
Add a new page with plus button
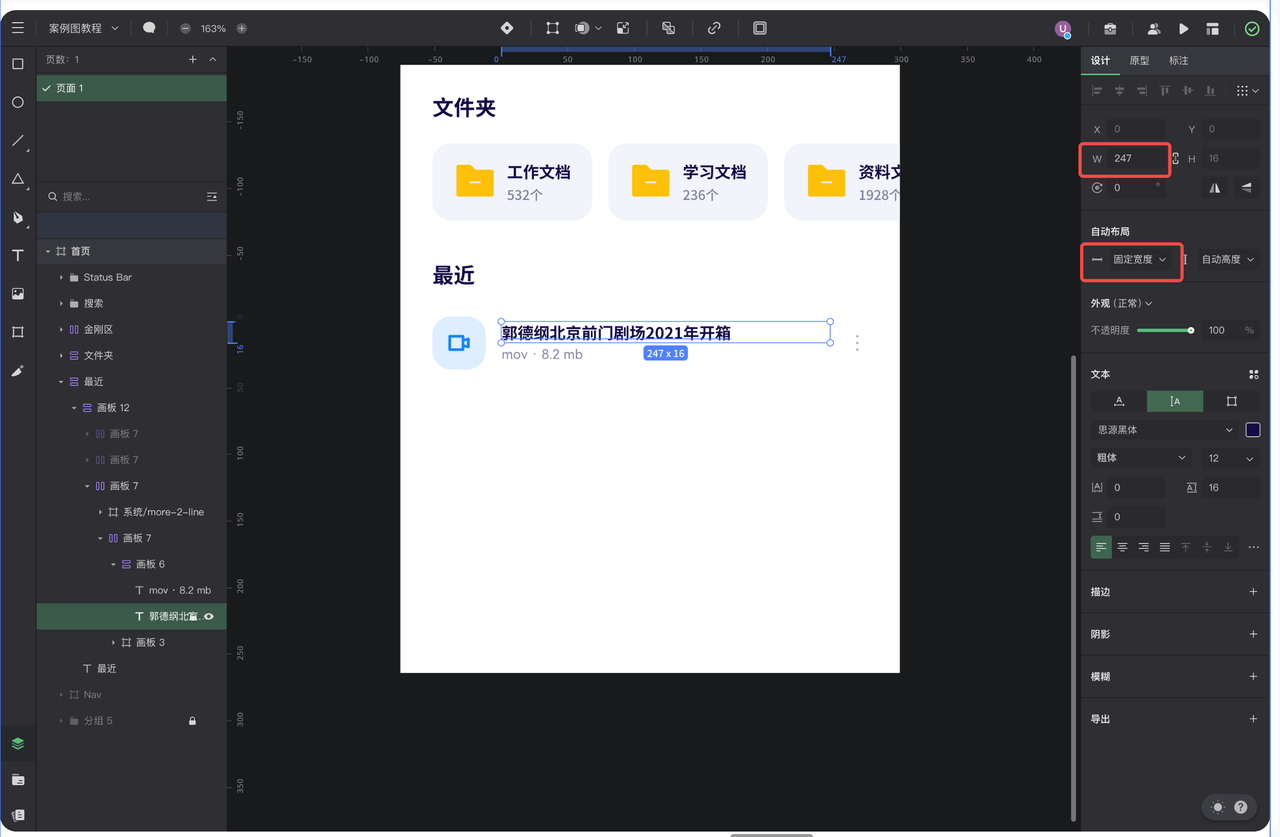(x=193, y=60)
